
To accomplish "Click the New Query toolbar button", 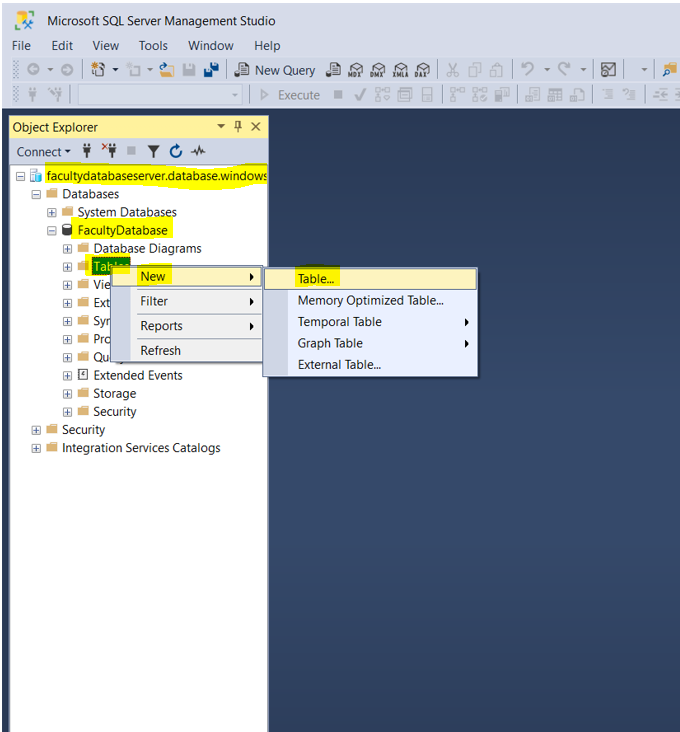I will click(x=275, y=70).
